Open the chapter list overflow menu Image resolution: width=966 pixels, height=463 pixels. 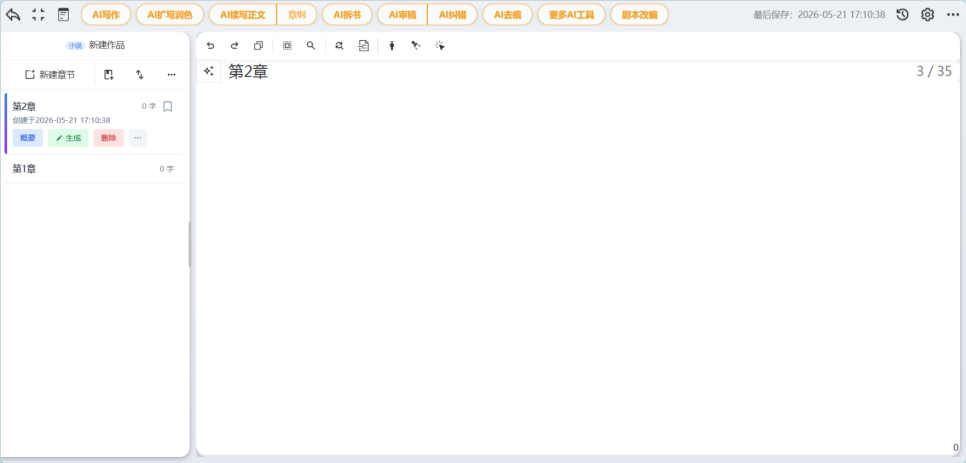tap(171, 74)
